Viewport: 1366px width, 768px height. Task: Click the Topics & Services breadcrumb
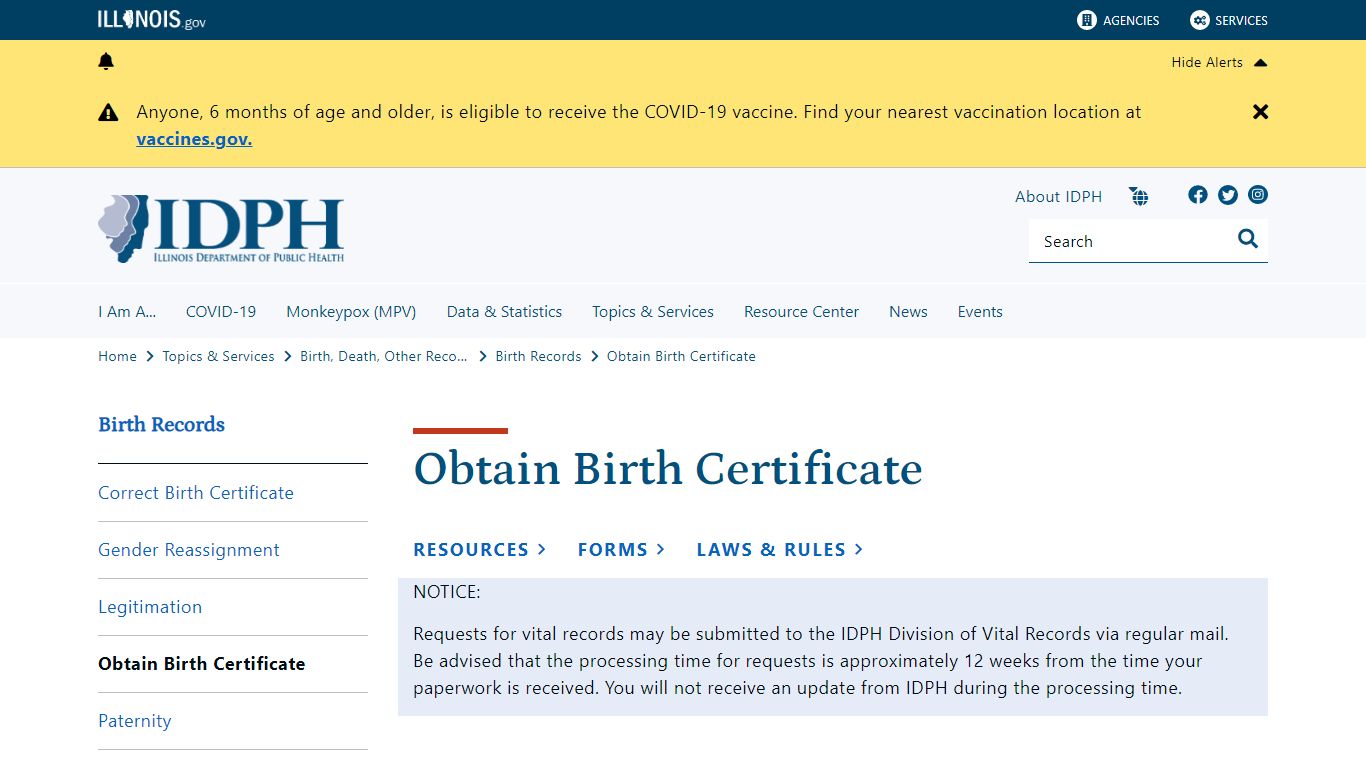coord(218,356)
